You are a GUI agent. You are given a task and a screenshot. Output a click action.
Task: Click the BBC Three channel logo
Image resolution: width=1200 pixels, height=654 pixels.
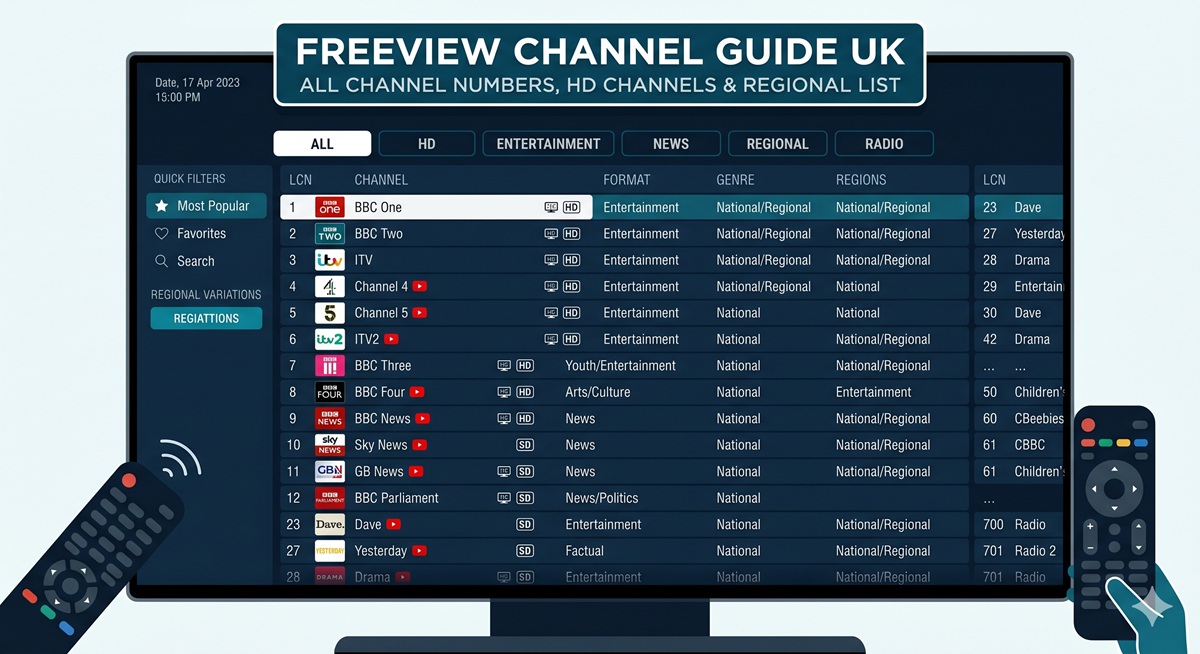[330, 366]
